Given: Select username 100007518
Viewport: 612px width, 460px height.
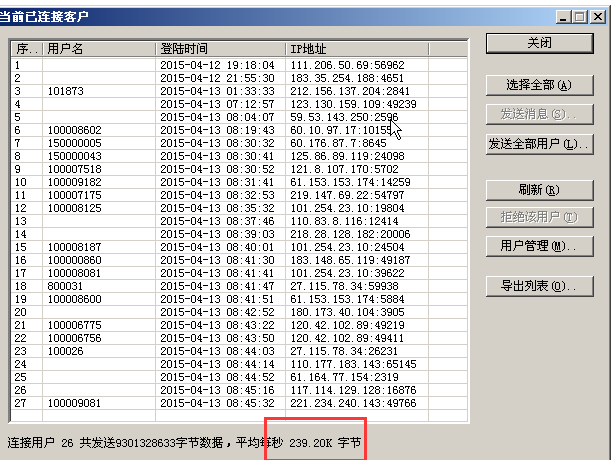Looking at the screenshot, I should [x=75, y=169].
